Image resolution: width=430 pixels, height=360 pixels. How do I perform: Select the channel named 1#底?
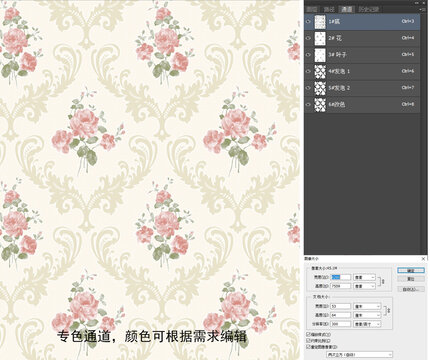pos(362,22)
